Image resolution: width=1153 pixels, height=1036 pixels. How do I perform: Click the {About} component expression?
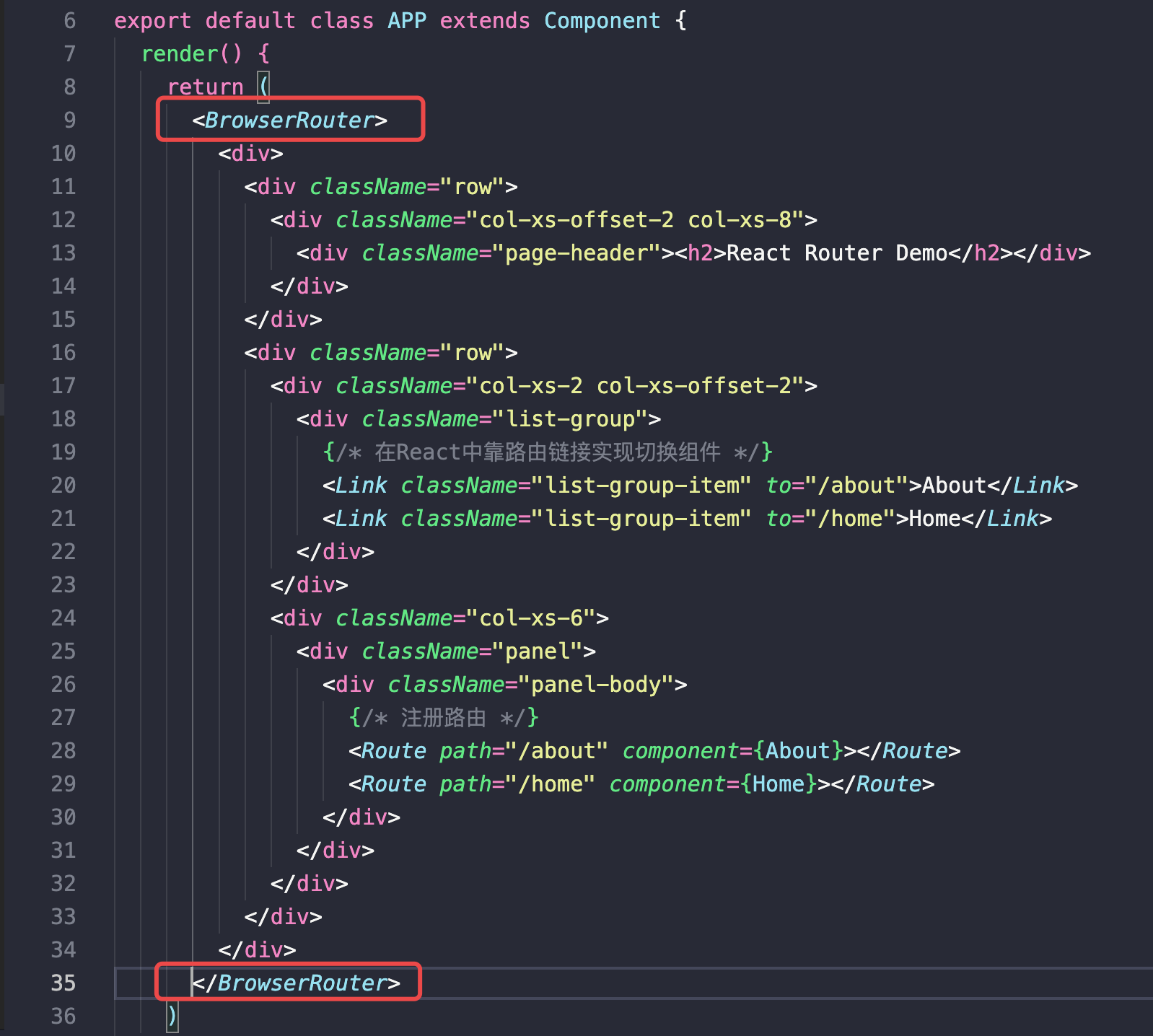798,751
